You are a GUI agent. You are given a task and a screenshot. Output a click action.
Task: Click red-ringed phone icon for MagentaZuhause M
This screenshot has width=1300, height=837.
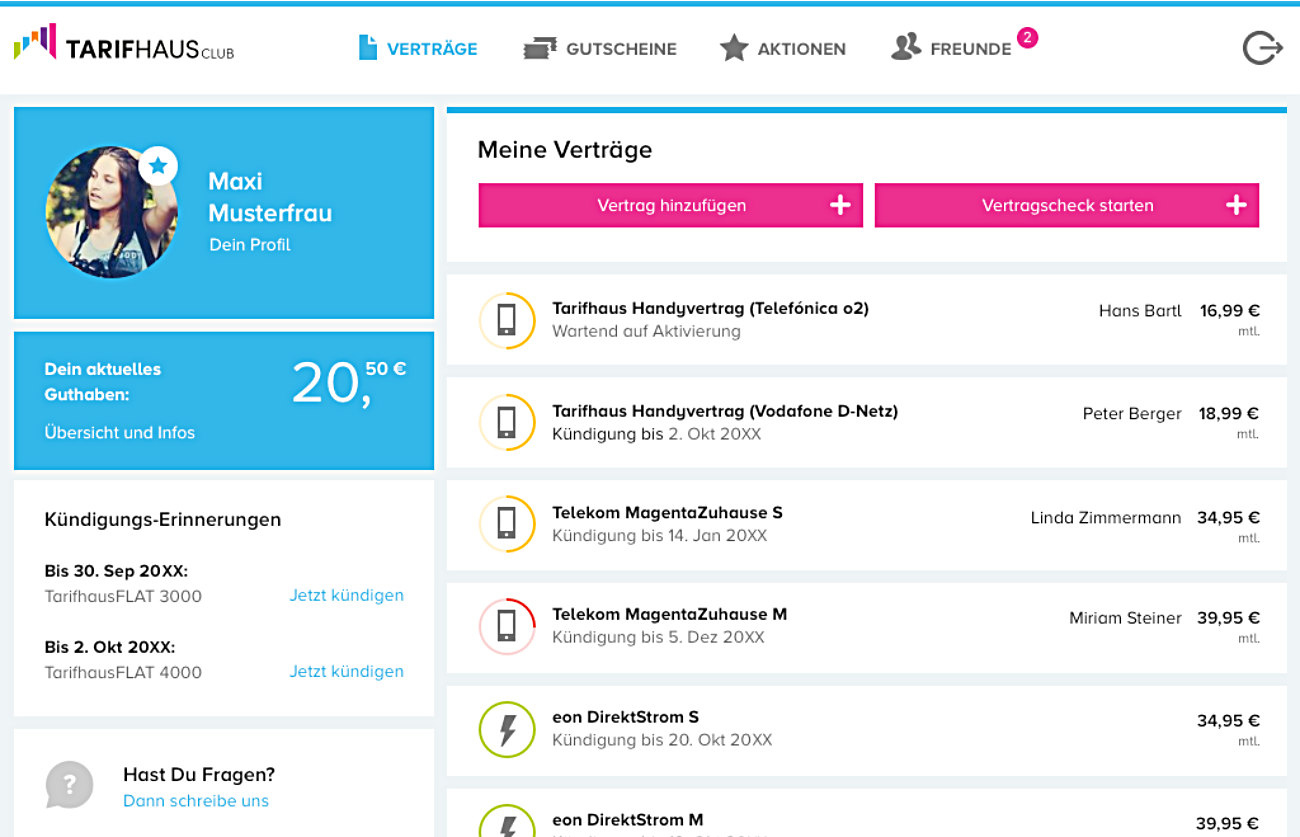(507, 627)
